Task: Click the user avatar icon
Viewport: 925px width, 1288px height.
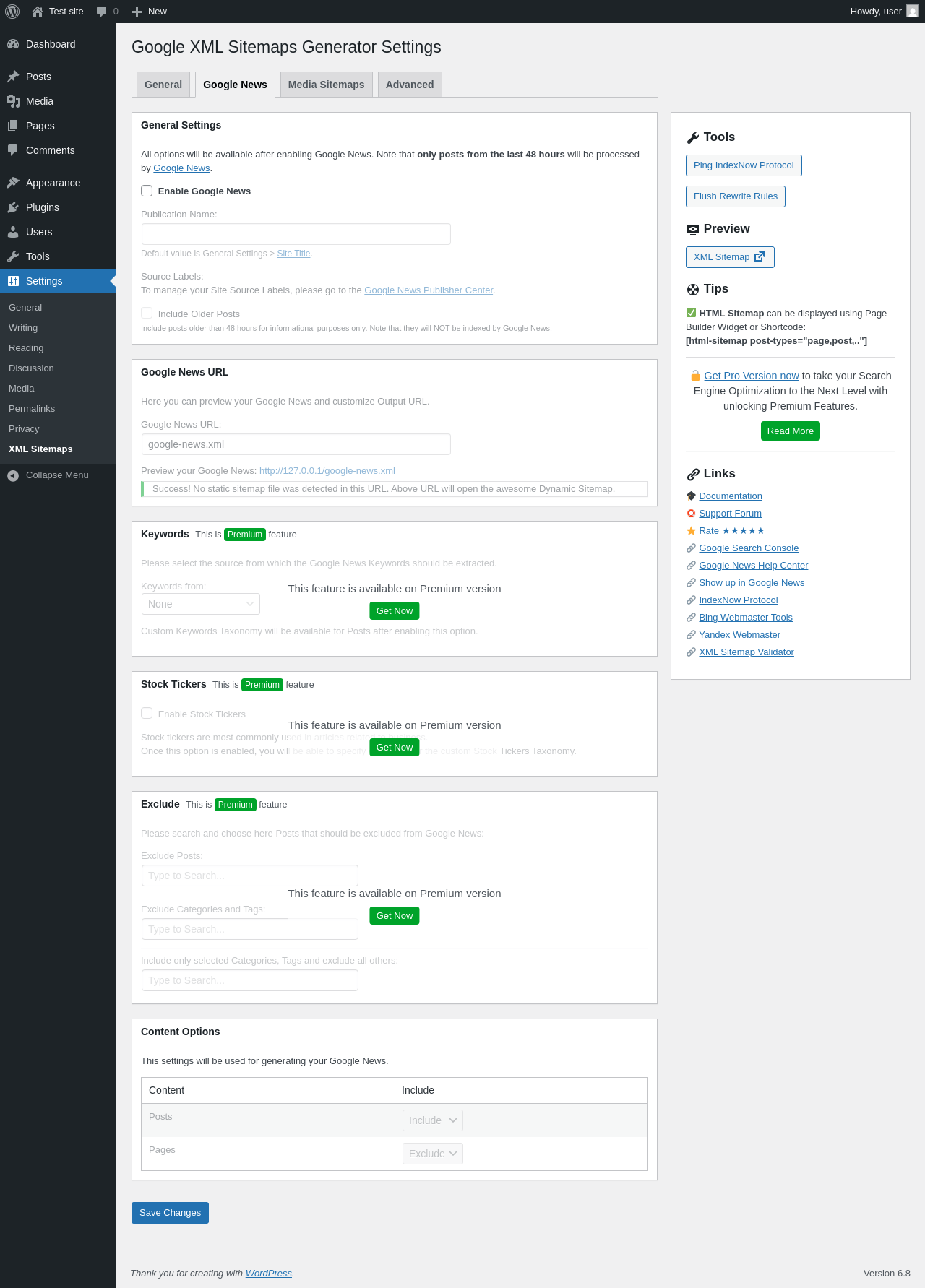Action: click(x=913, y=12)
